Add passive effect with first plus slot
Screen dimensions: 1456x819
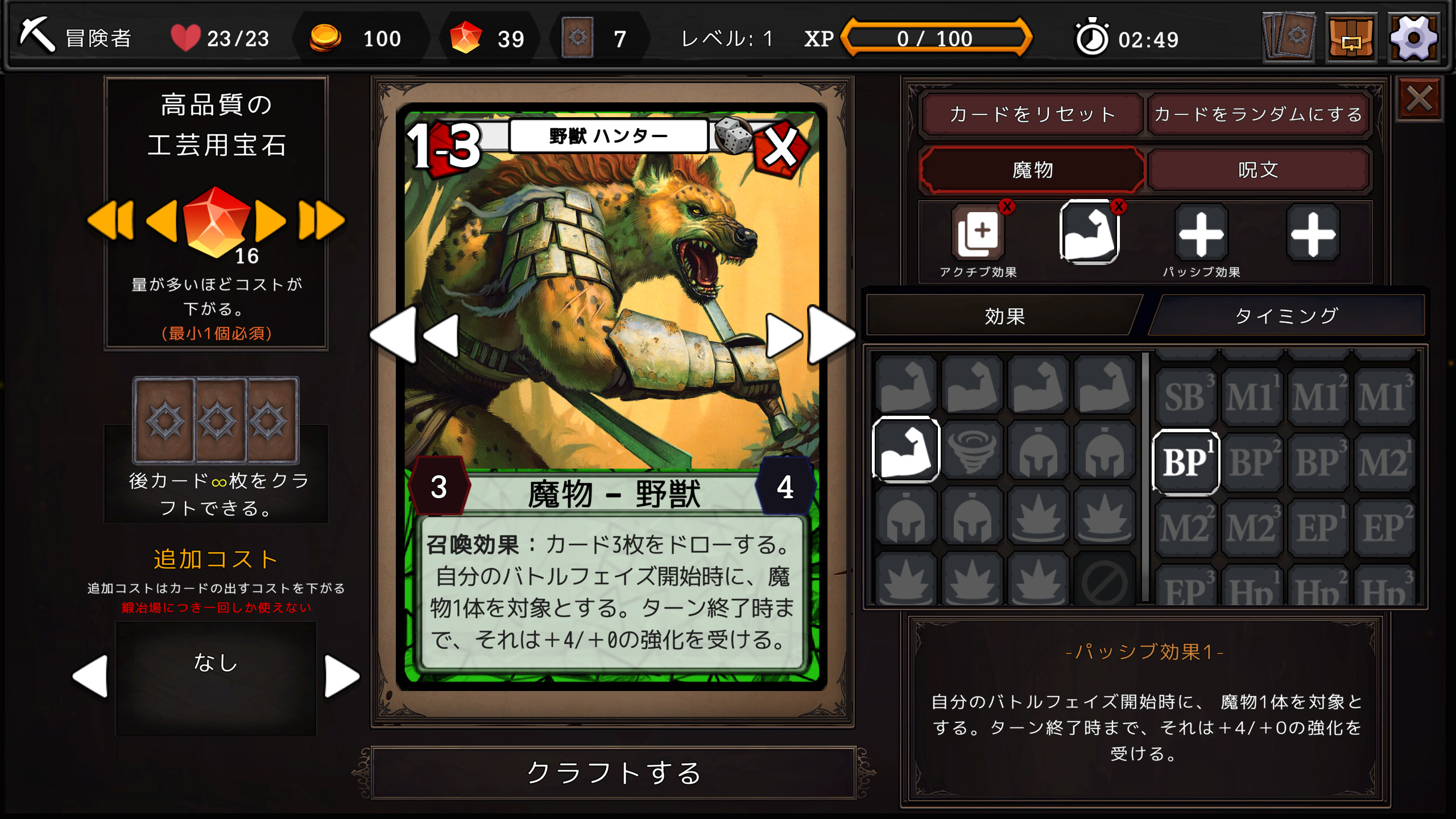(1201, 234)
